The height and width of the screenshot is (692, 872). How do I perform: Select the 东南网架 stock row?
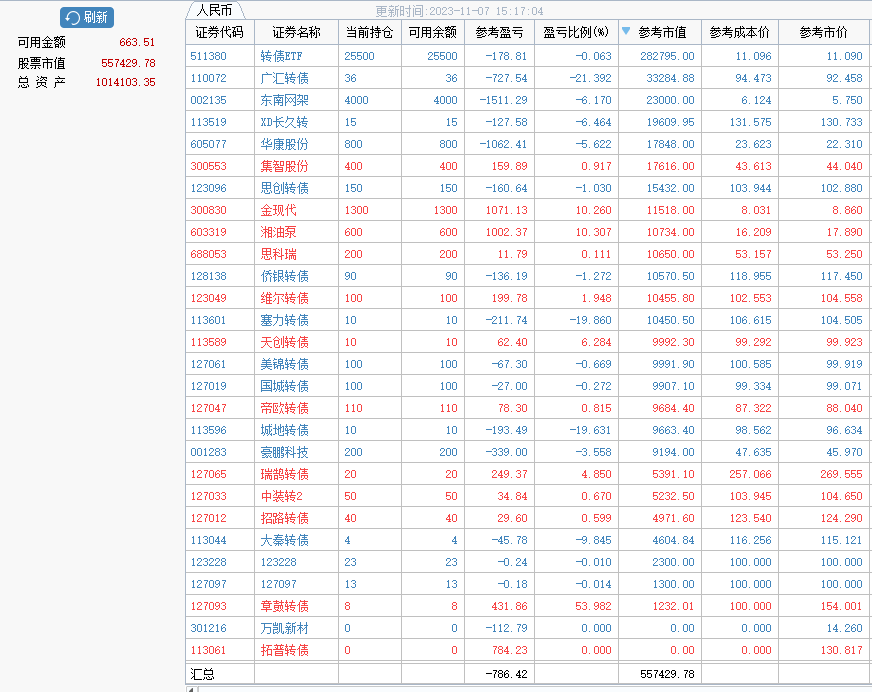point(284,100)
